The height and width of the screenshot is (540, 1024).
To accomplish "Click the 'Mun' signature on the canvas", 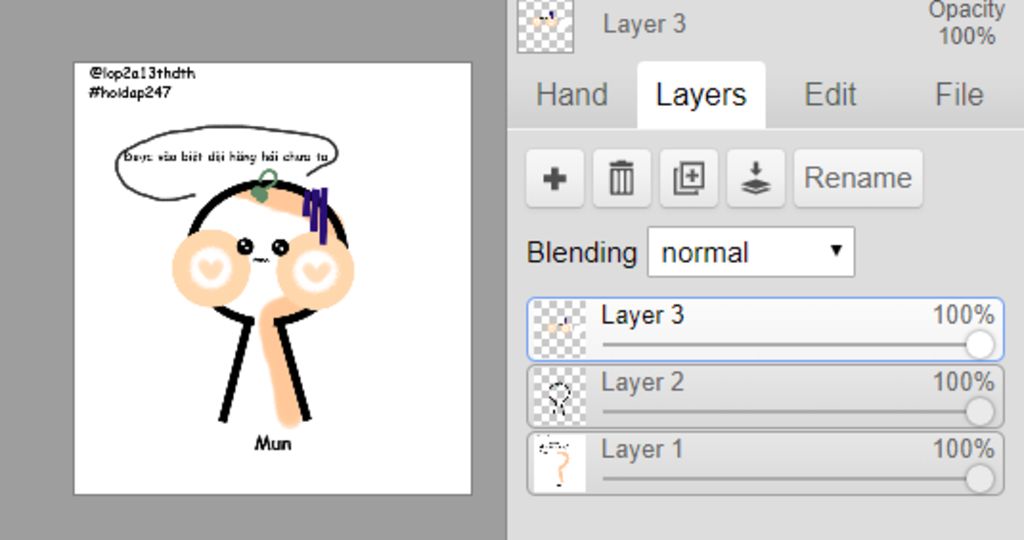I will click(x=273, y=444).
